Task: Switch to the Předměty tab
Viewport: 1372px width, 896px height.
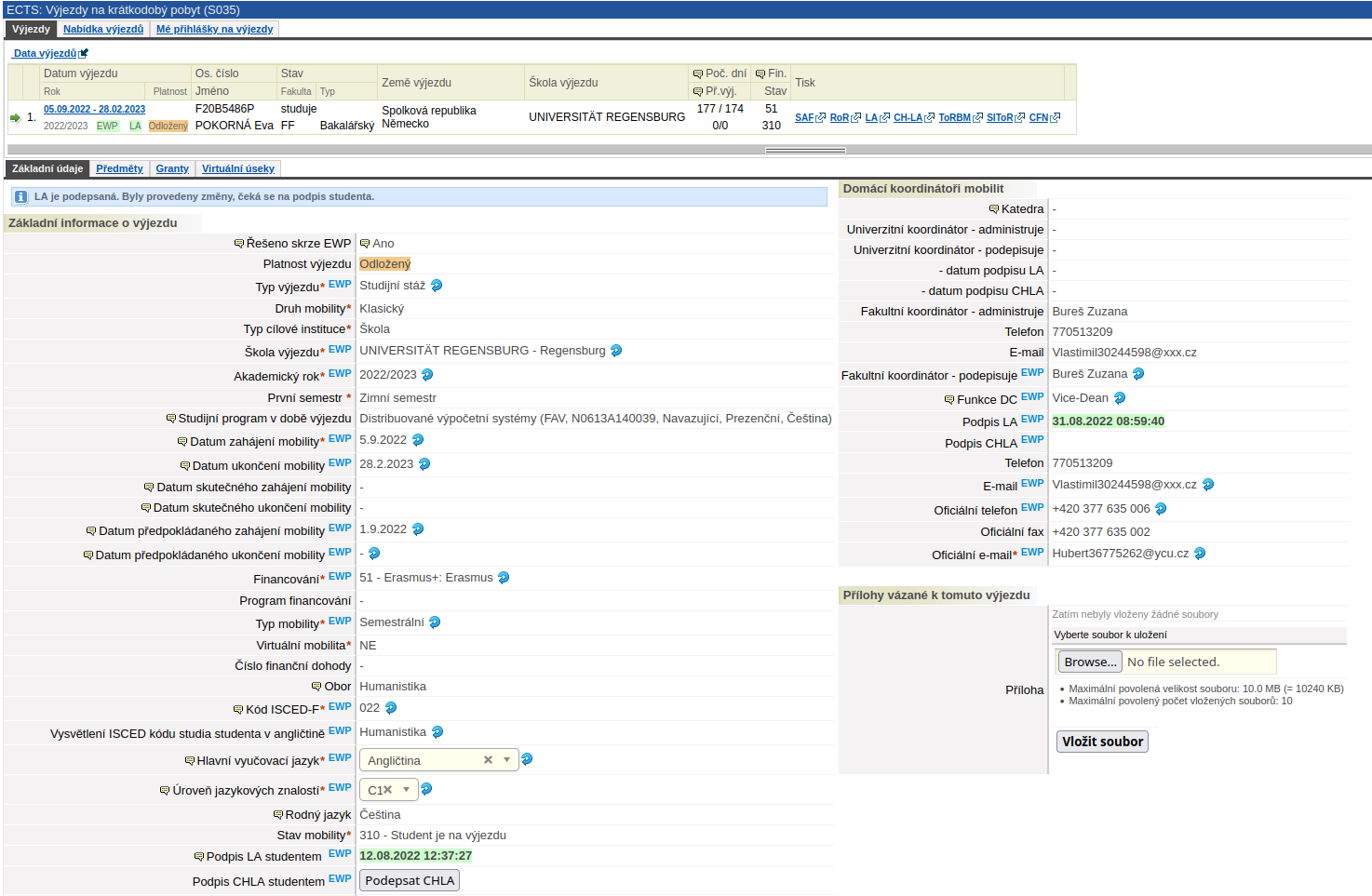Action: tap(119, 168)
